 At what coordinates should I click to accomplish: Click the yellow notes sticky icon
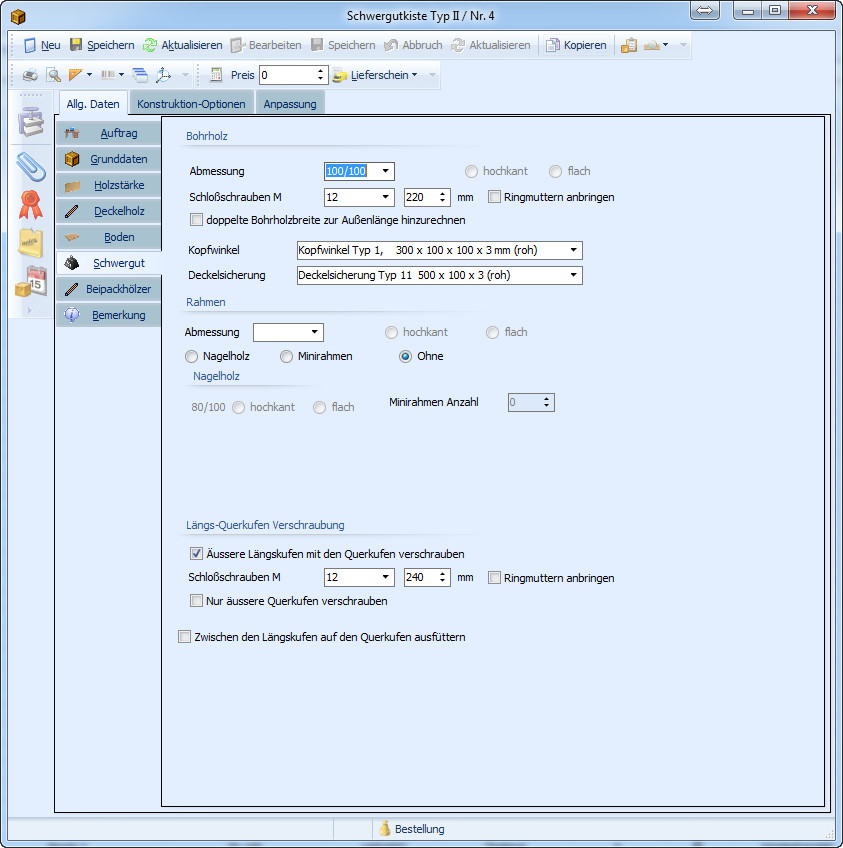(30, 242)
